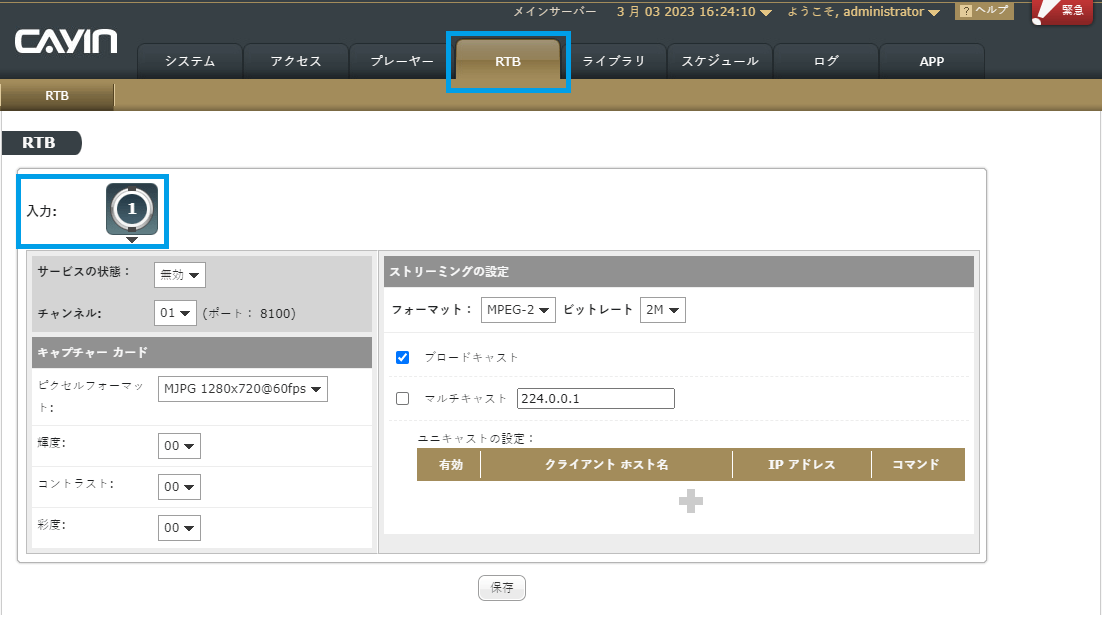Click the クライアント ホスト名 column header
The image size is (1102, 630).
coord(607,465)
